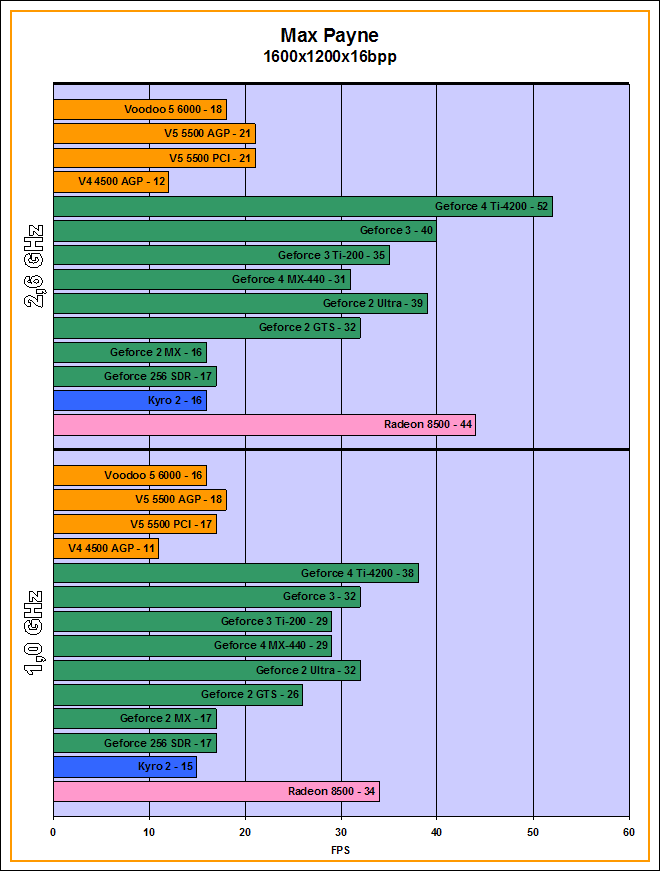The image size is (660, 871).
Task: Select the Geforce 3 Ti-200 - 35 bar
Action: (221, 255)
